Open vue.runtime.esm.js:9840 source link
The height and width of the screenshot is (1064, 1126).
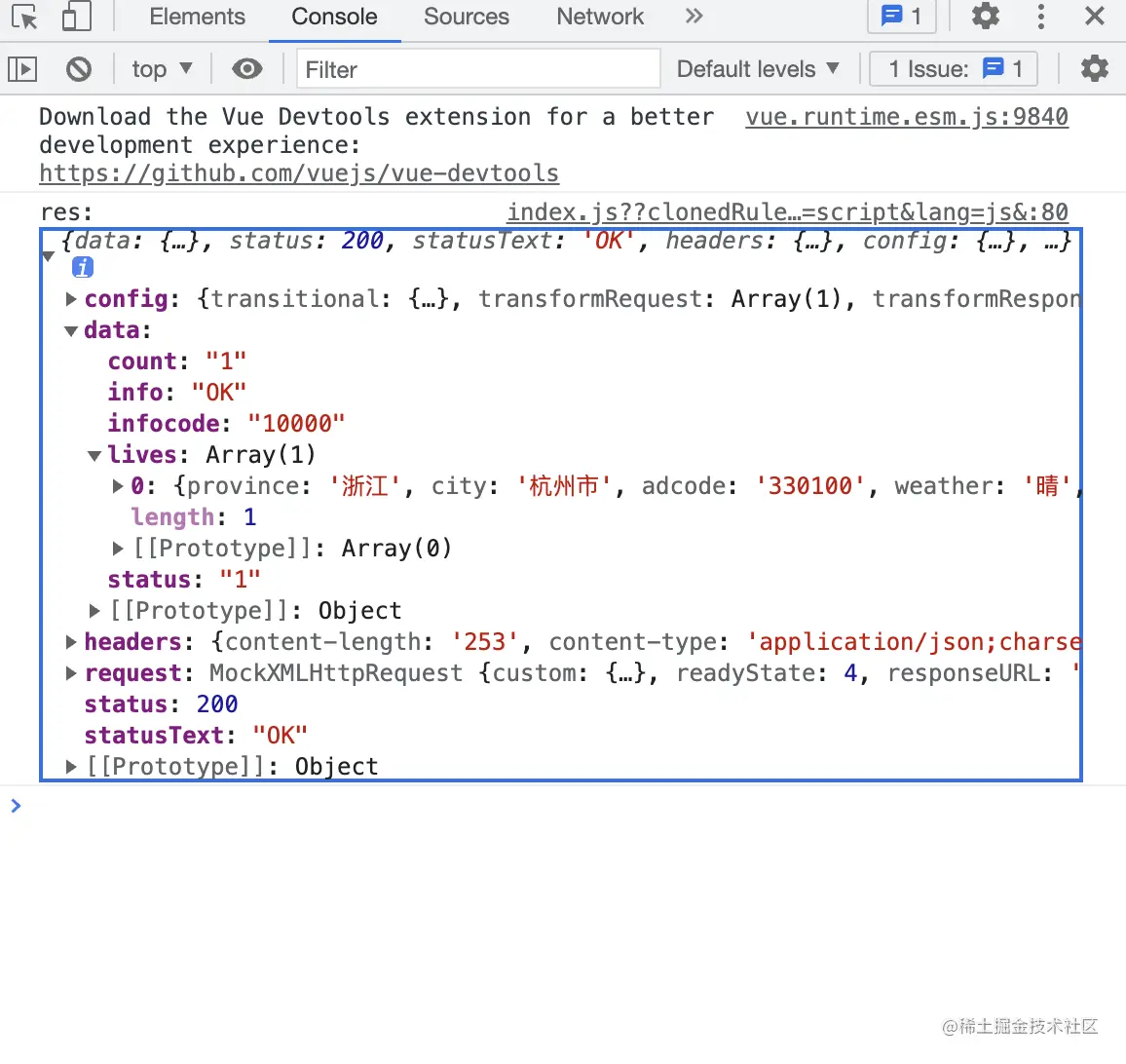click(x=907, y=117)
